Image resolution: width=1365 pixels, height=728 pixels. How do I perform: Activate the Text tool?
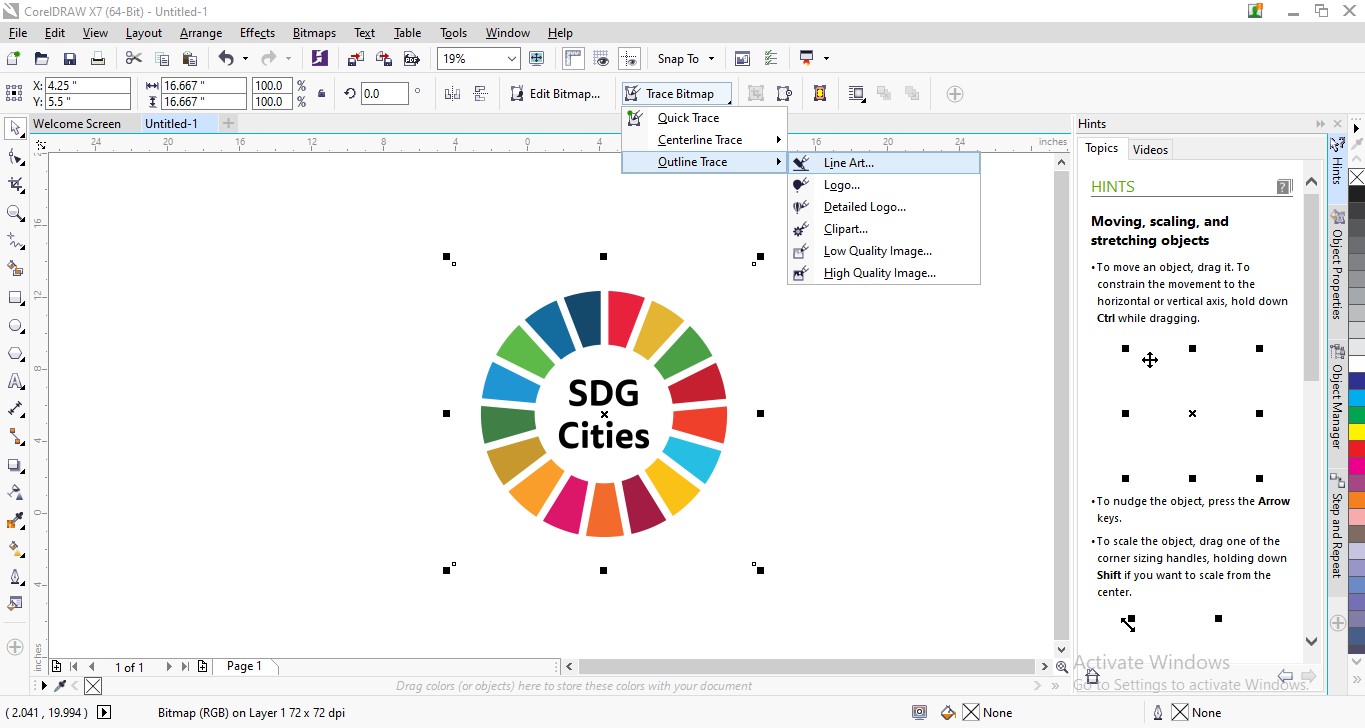15,382
